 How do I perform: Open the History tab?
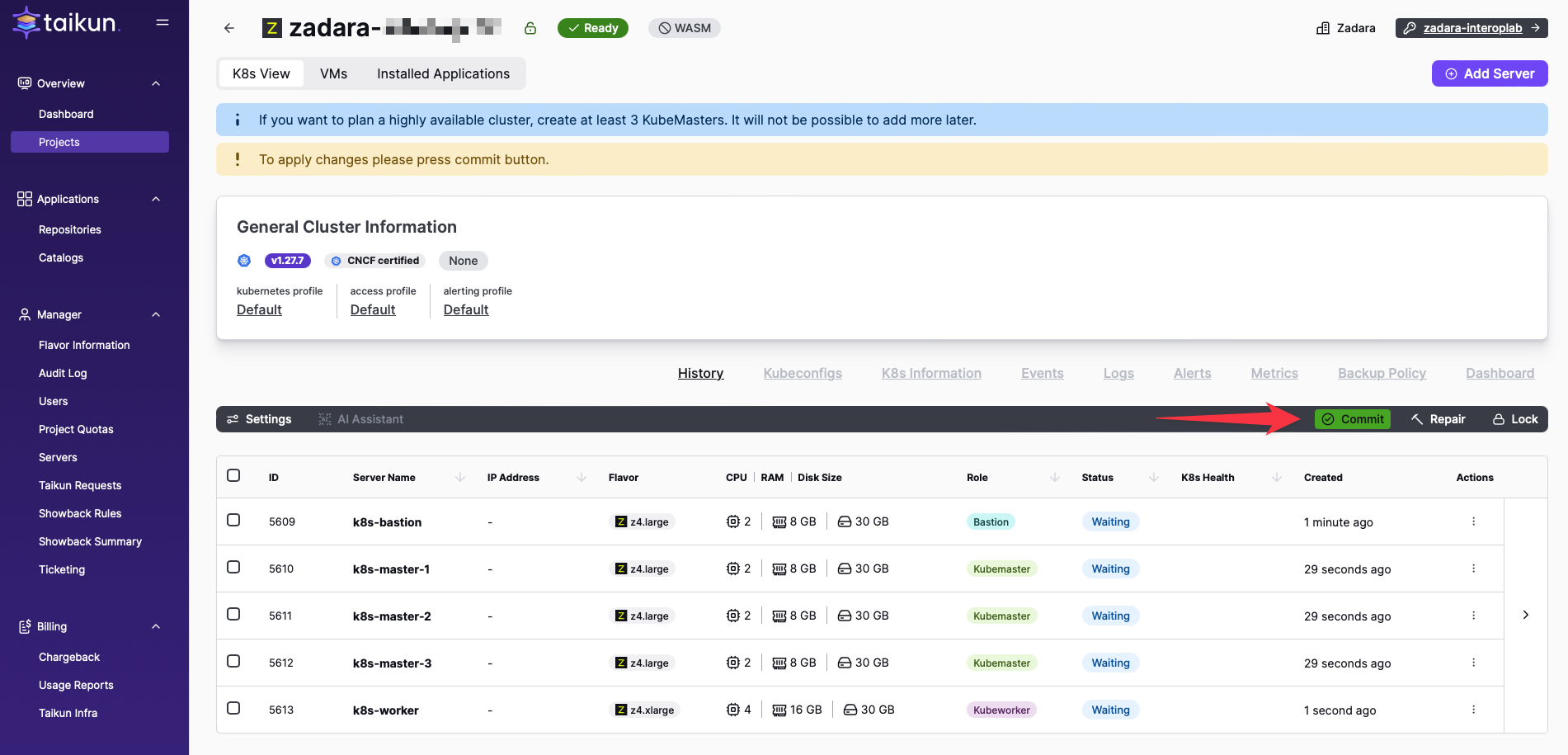pos(700,373)
